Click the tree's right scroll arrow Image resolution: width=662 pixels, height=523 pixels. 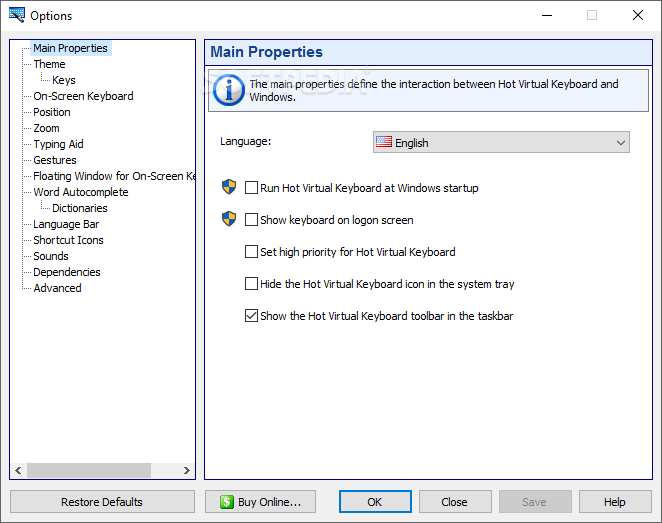[x=187, y=470]
